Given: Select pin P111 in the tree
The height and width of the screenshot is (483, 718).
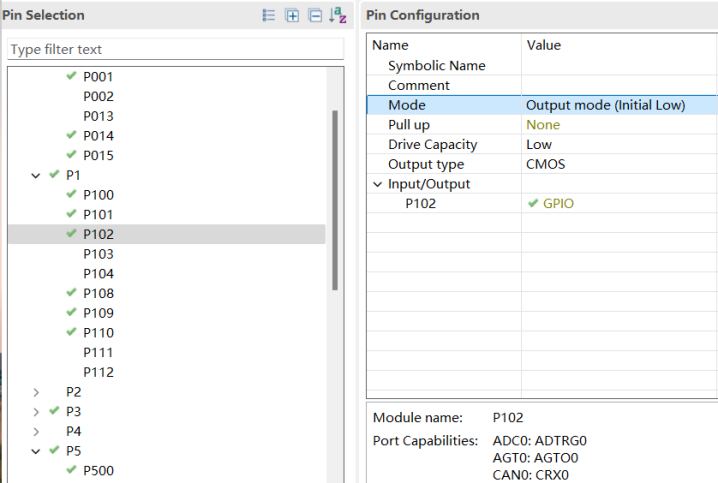Looking at the screenshot, I should (x=98, y=352).
